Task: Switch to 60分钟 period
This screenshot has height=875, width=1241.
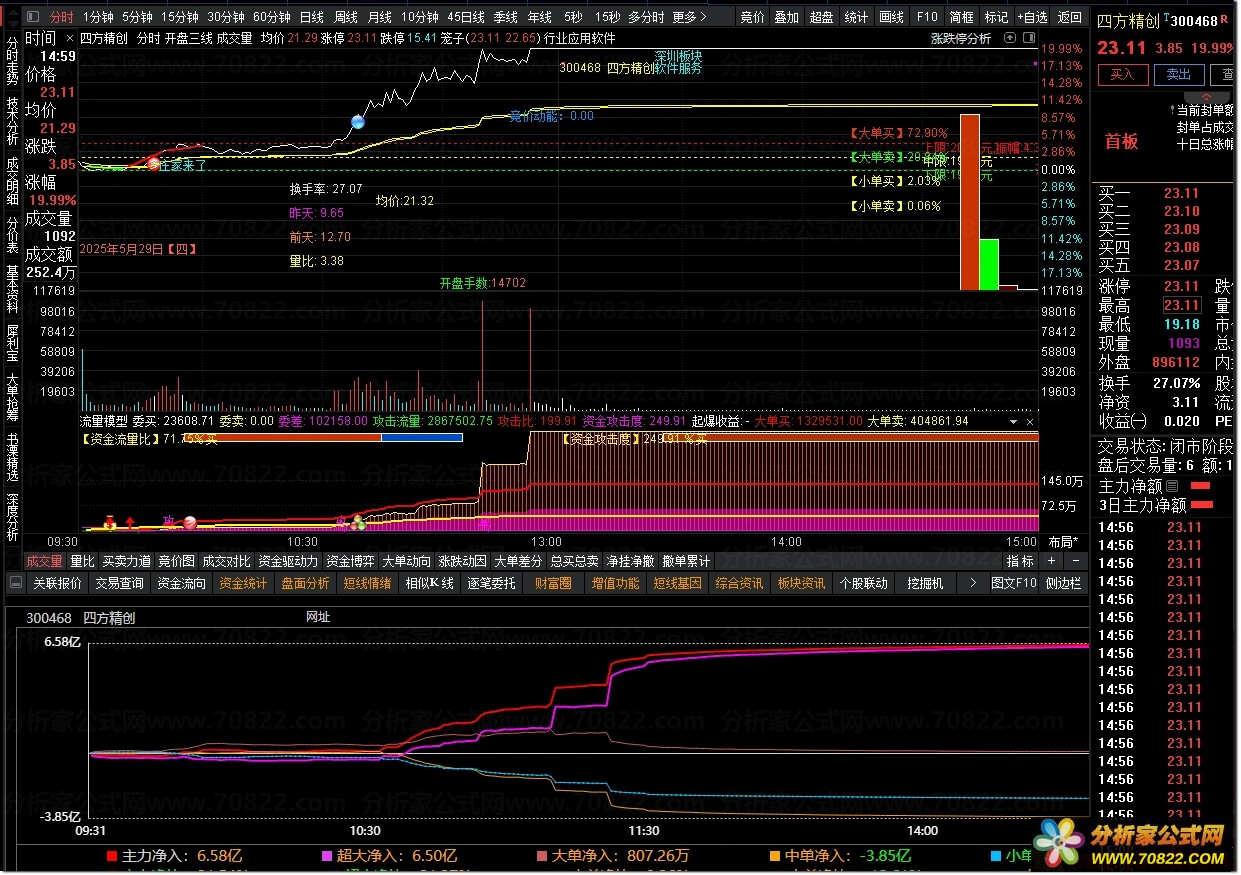Action: 272,17
